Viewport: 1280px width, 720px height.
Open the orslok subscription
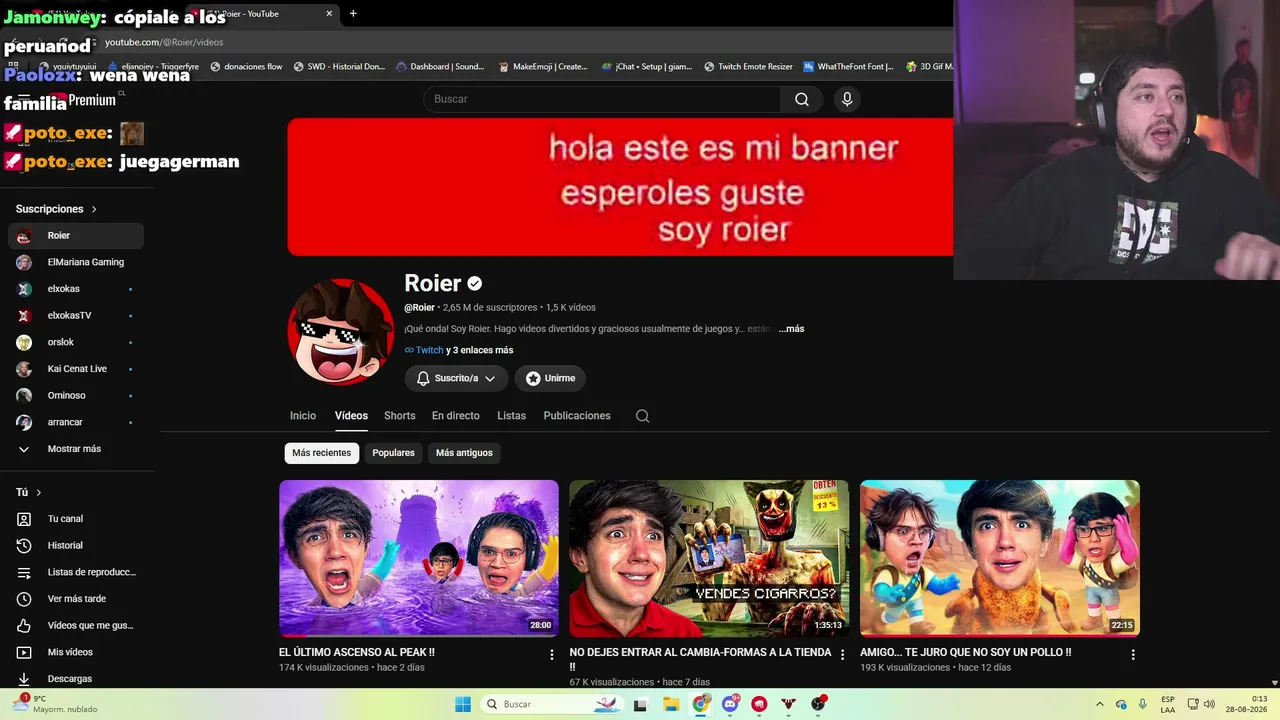(x=76, y=342)
